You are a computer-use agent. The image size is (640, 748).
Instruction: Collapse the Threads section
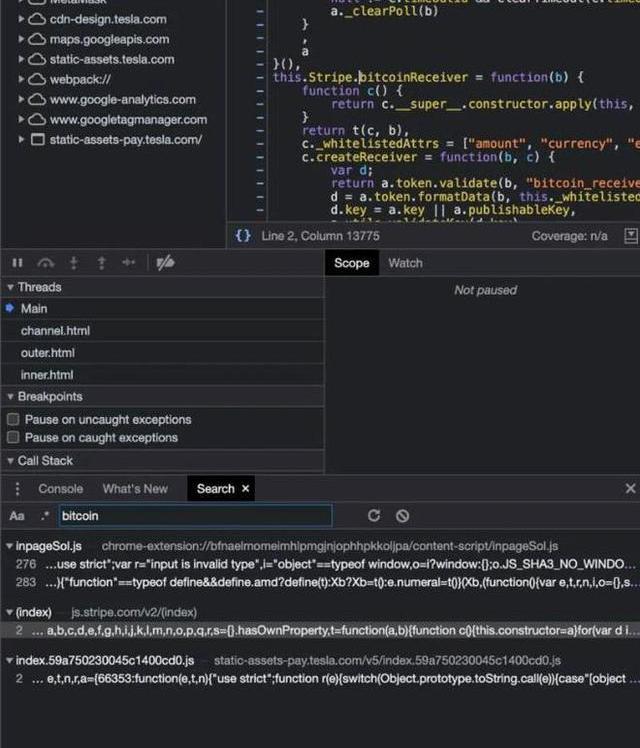[10, 287]
